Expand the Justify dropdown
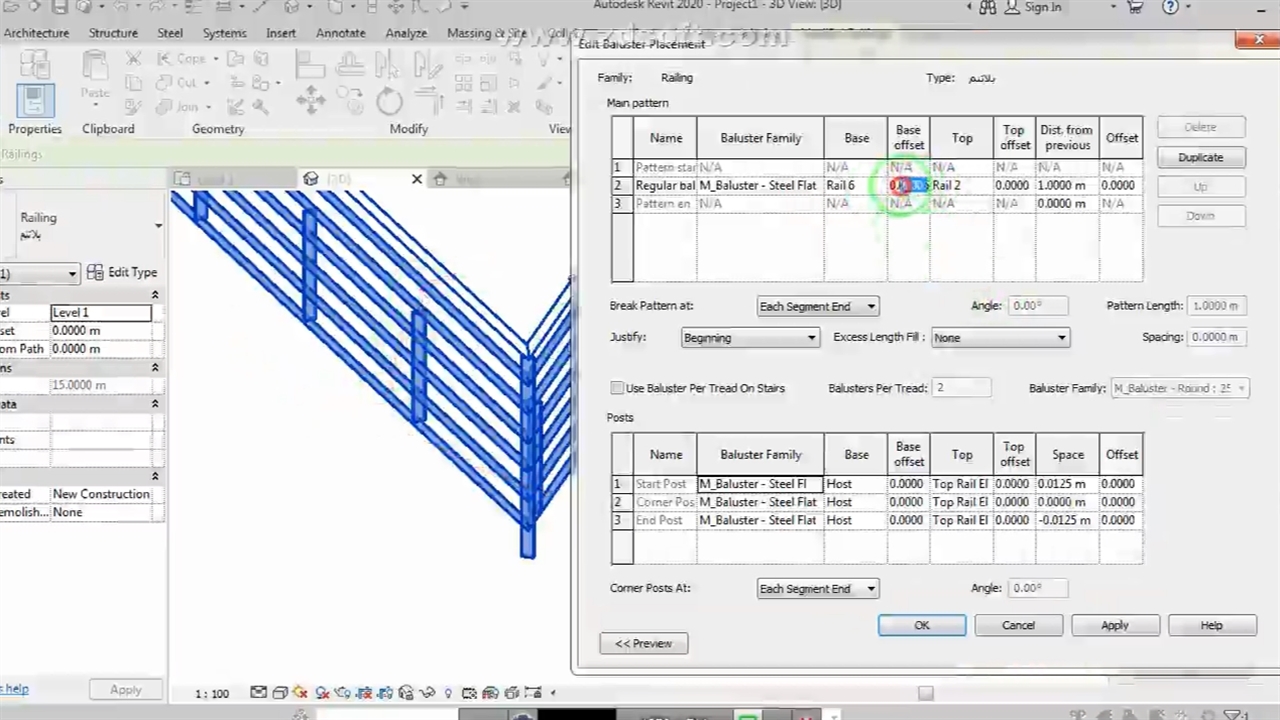The height and width of the screenshot is (720, 1280). pyautogui.click(x=750, y=338)
